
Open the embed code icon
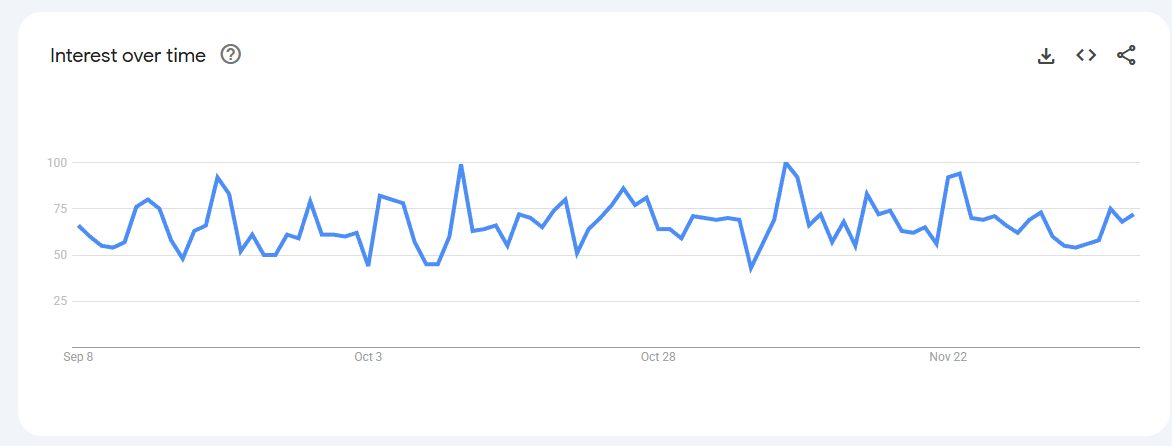tap(1086, 55)
